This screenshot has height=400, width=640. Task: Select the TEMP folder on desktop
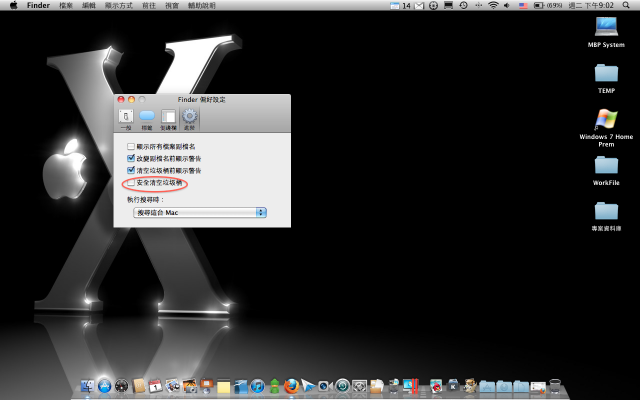tap(606, 73)
